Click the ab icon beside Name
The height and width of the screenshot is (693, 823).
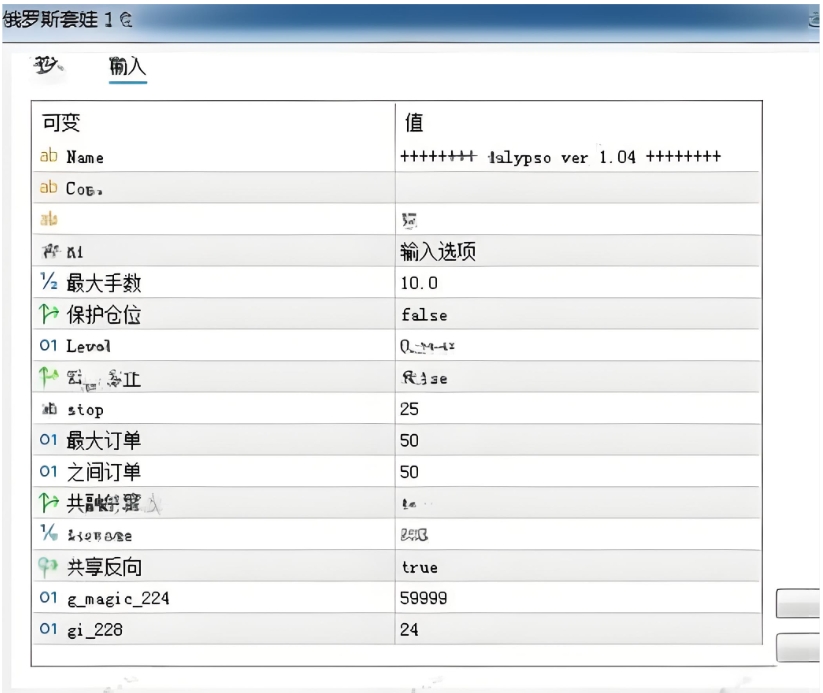tap(49, 156)
